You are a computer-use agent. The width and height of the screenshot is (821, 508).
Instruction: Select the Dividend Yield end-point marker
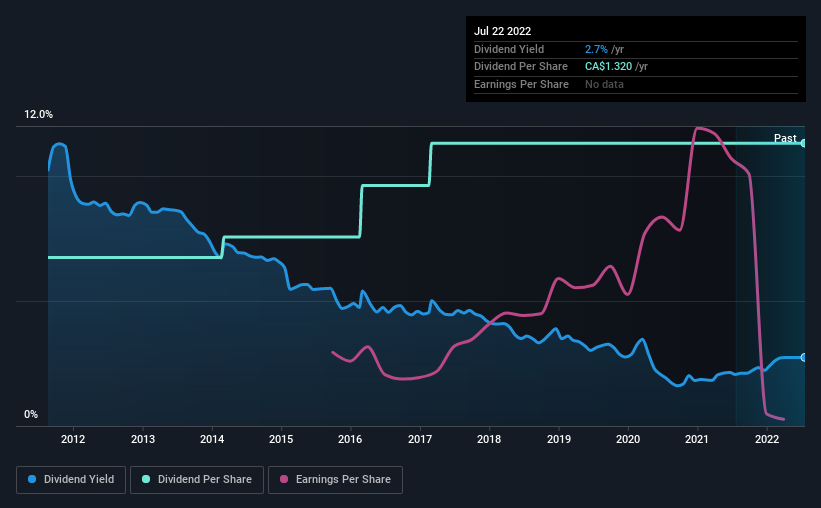click(x=804, y=357)
